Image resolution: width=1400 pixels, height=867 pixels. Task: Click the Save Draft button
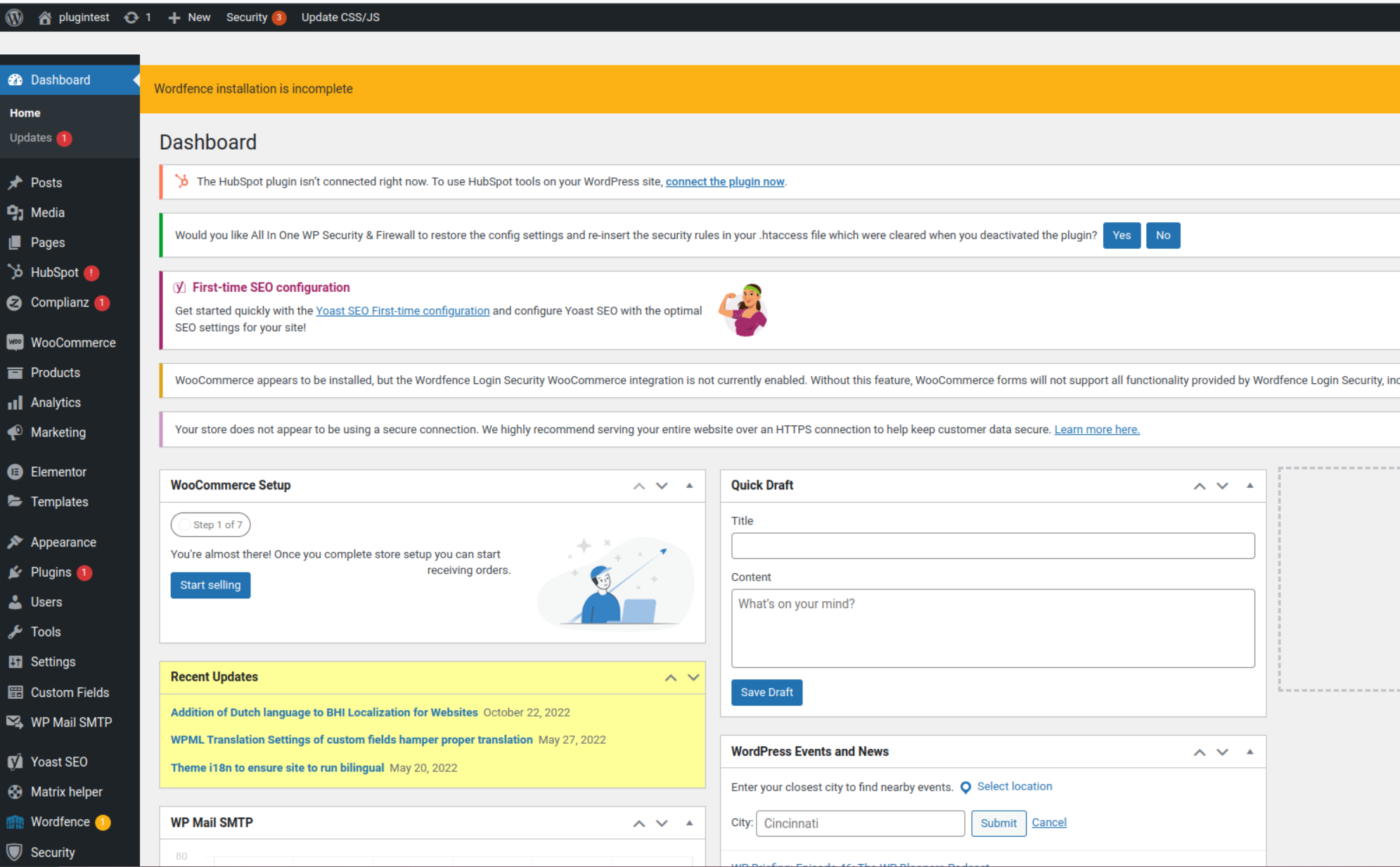coord(766,693)
